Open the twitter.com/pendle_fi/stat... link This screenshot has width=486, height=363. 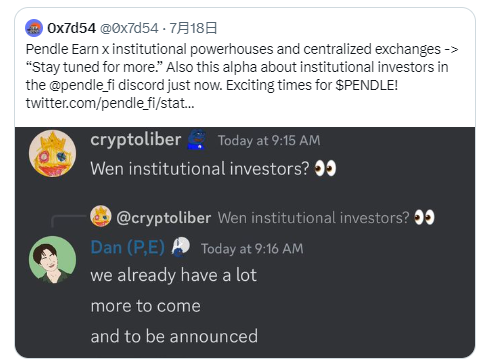pos(110,103)
